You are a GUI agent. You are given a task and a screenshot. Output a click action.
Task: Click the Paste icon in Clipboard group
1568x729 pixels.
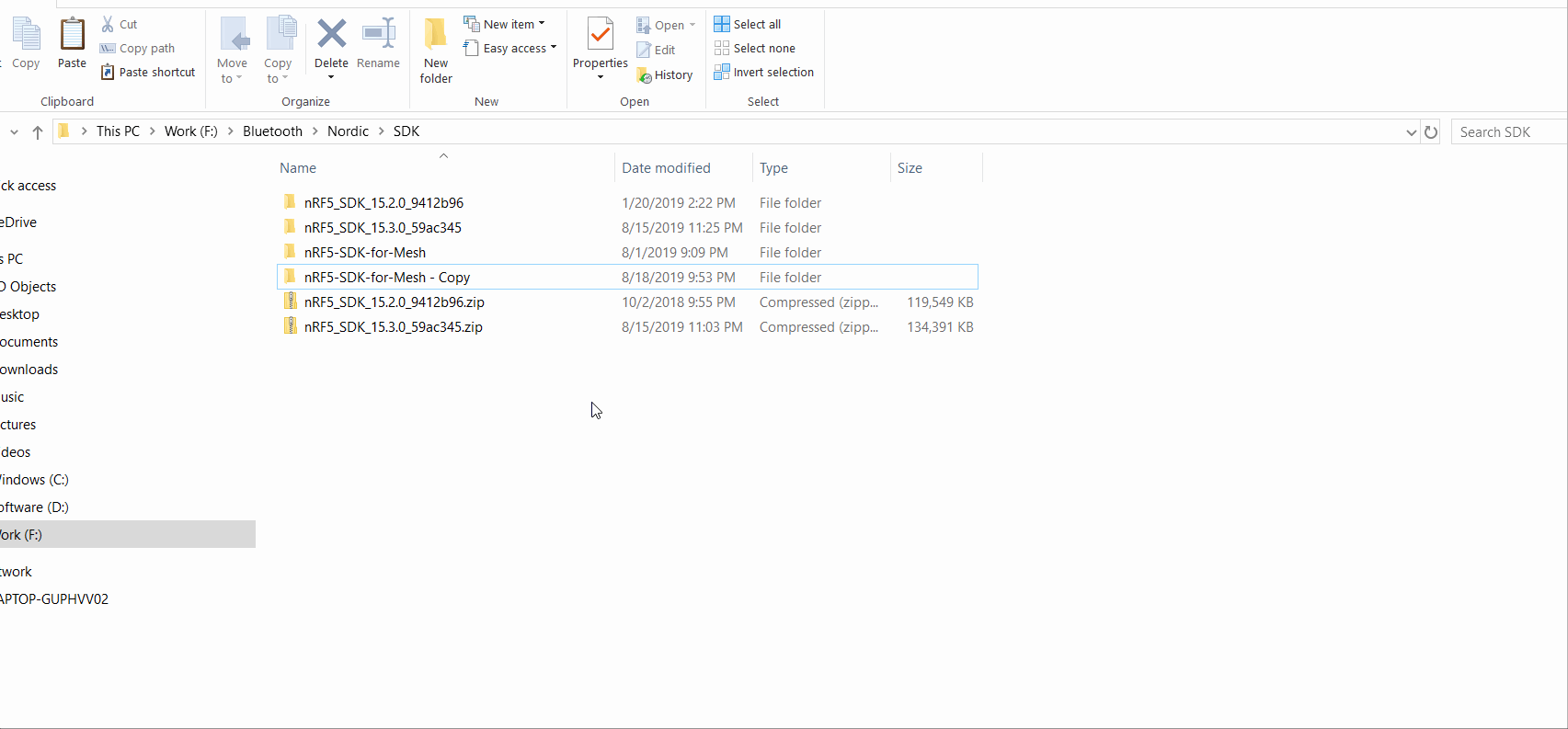coord(72,37)
